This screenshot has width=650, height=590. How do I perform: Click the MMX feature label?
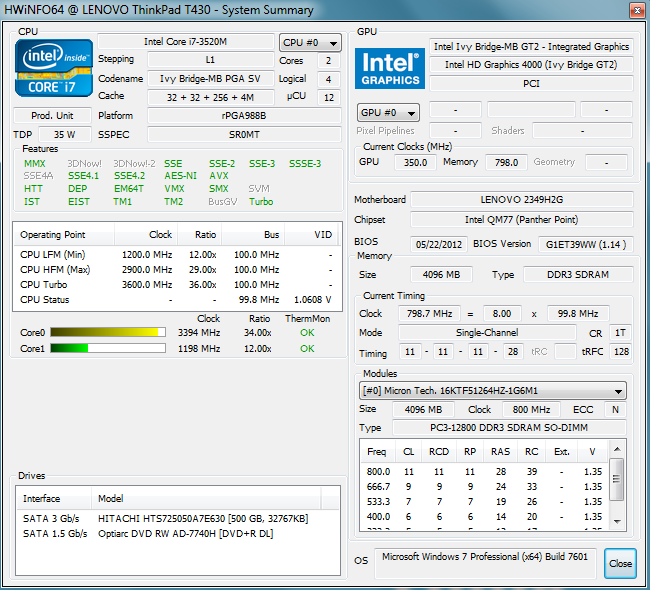pyautogui.click(x=35, y=164)
